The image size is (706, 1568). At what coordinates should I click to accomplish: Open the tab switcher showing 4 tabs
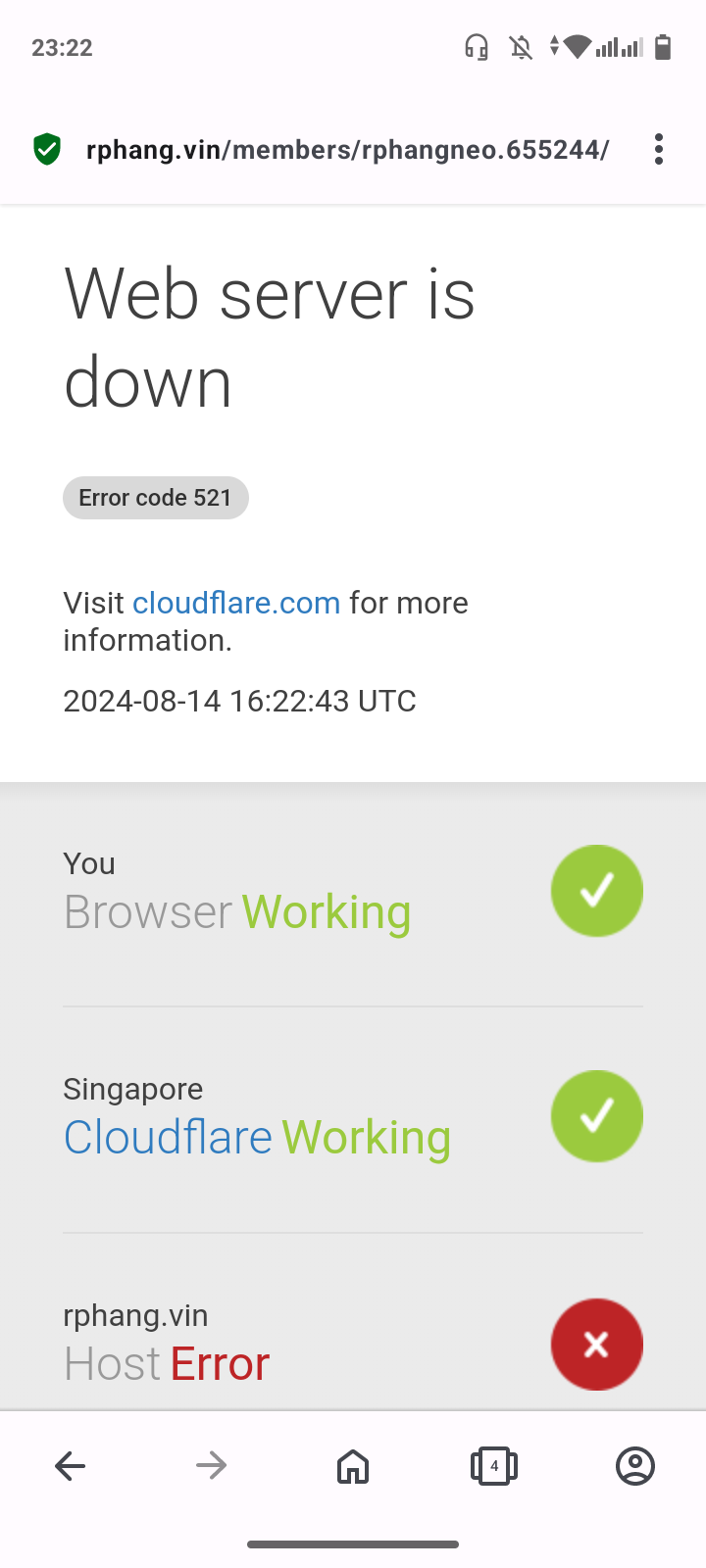pos(494,1466)
